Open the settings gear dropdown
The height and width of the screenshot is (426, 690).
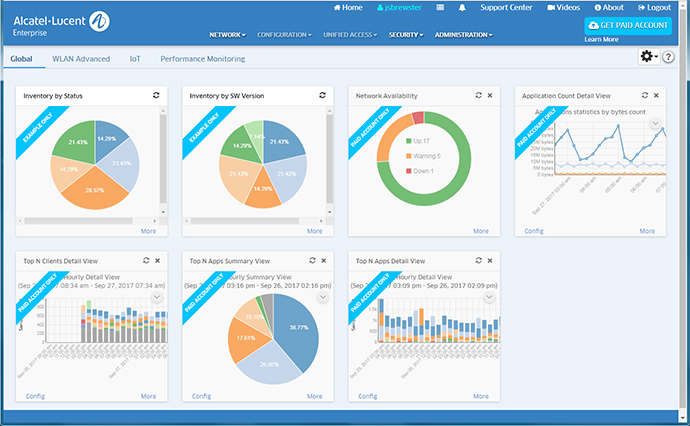pos(649,58)
